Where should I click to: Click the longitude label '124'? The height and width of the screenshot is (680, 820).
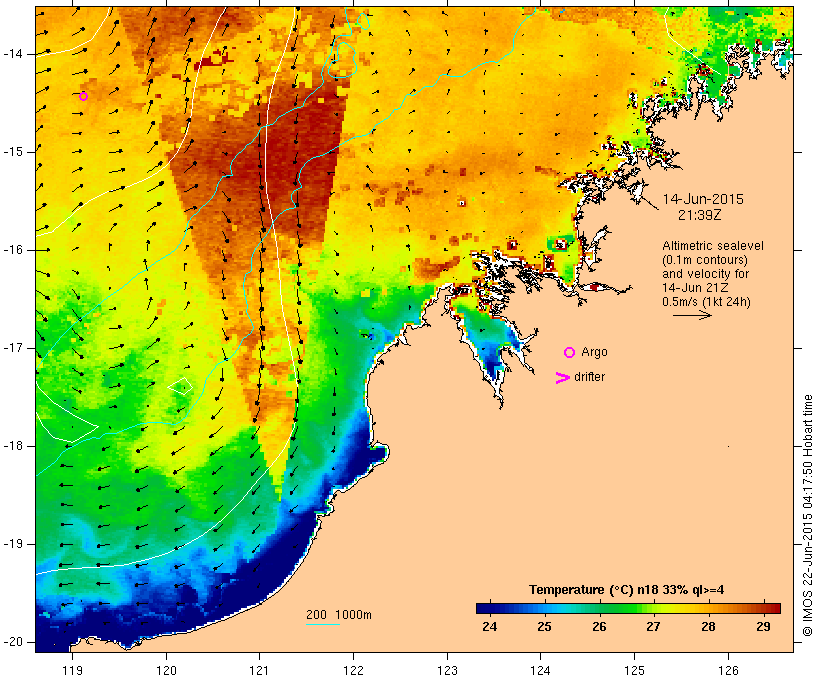tap(540, 670)
